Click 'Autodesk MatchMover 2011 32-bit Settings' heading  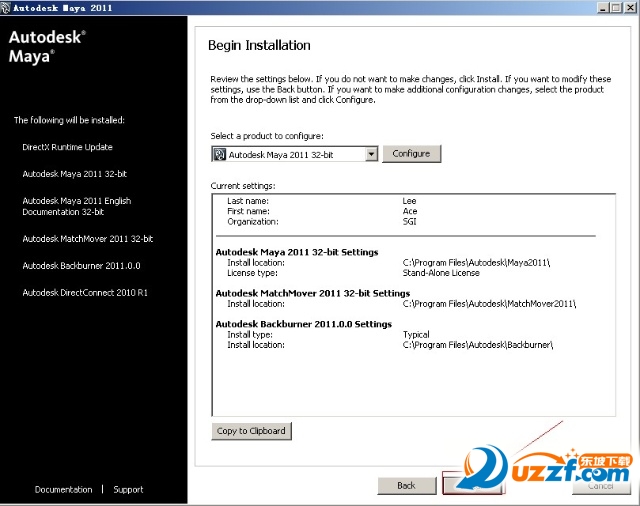313,293
